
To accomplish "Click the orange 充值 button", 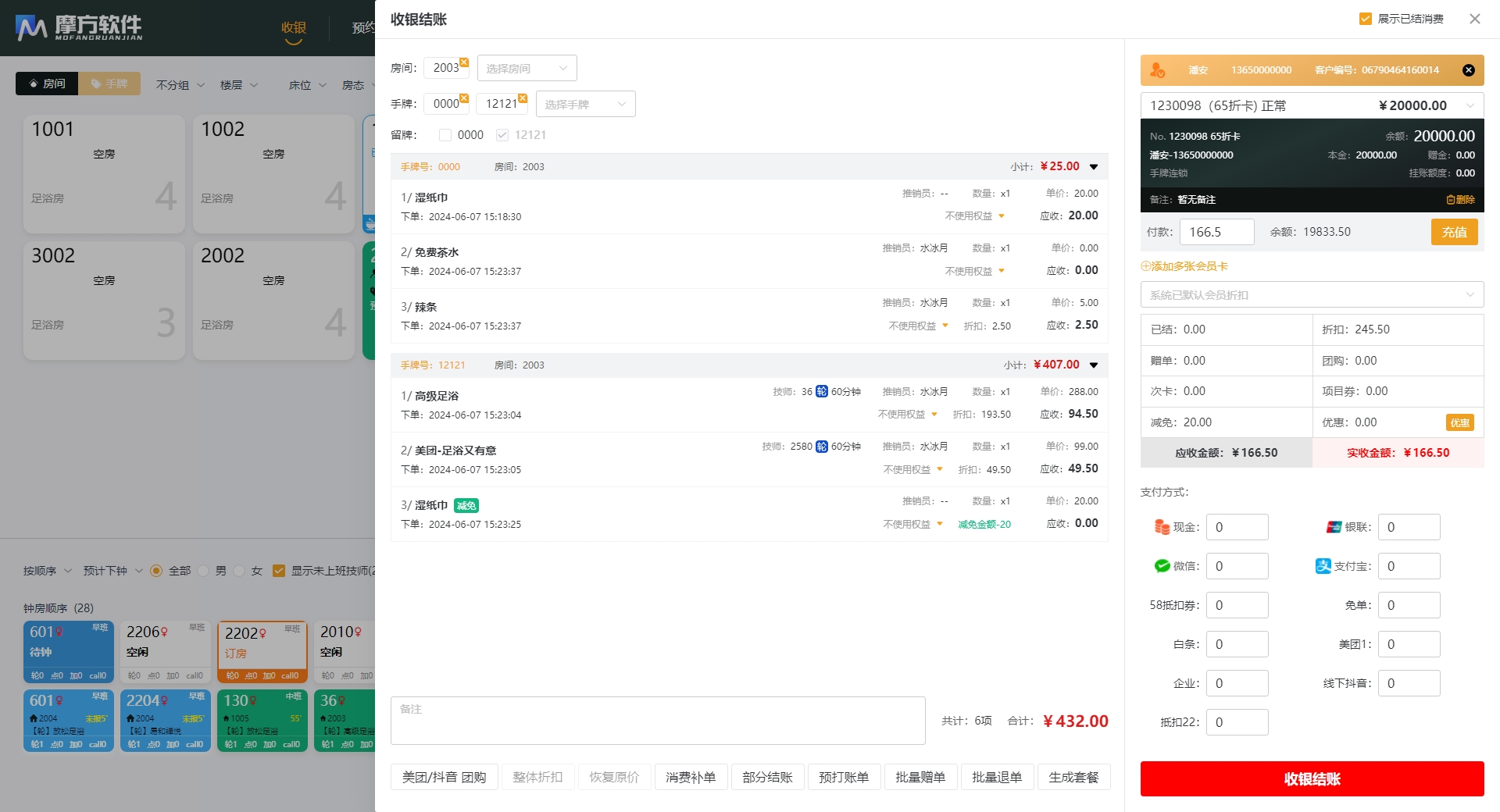I will (x=1454, y=232).
